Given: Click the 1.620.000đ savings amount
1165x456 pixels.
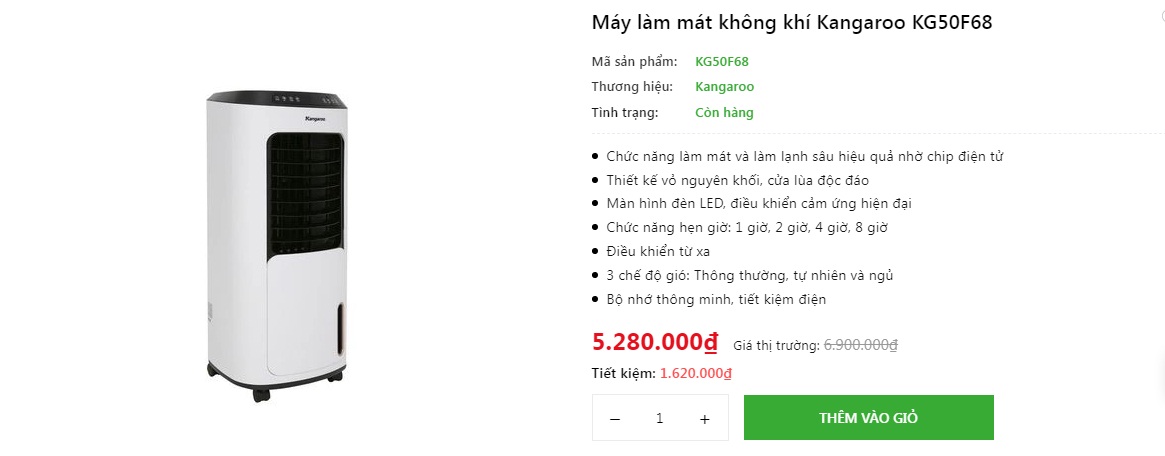Looking at the screenshot, I should tap(696, 373).
